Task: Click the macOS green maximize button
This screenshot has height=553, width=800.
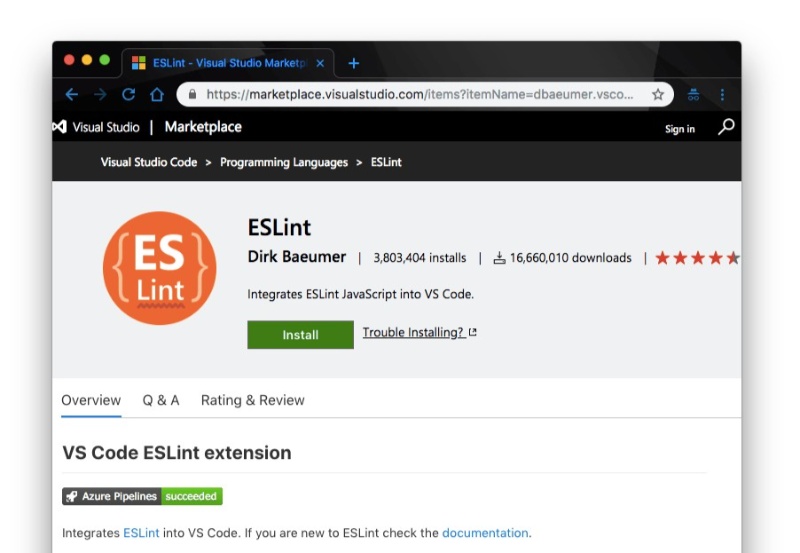Action: [x=105, y=60]
